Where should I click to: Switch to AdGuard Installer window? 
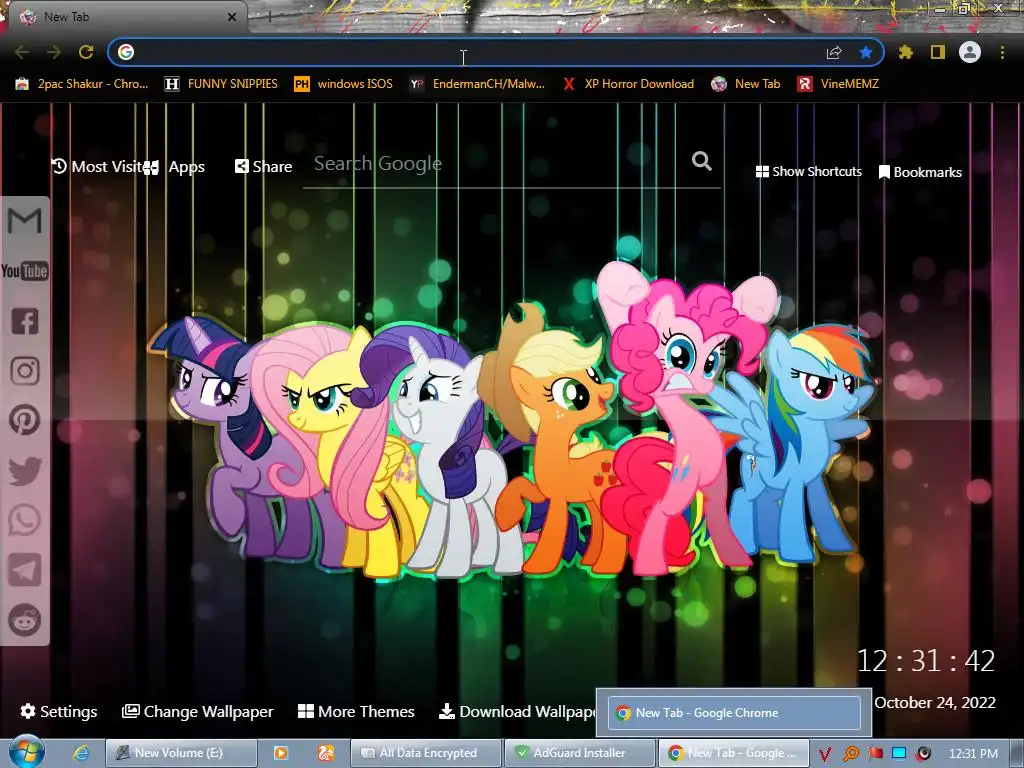coord(580,753)
